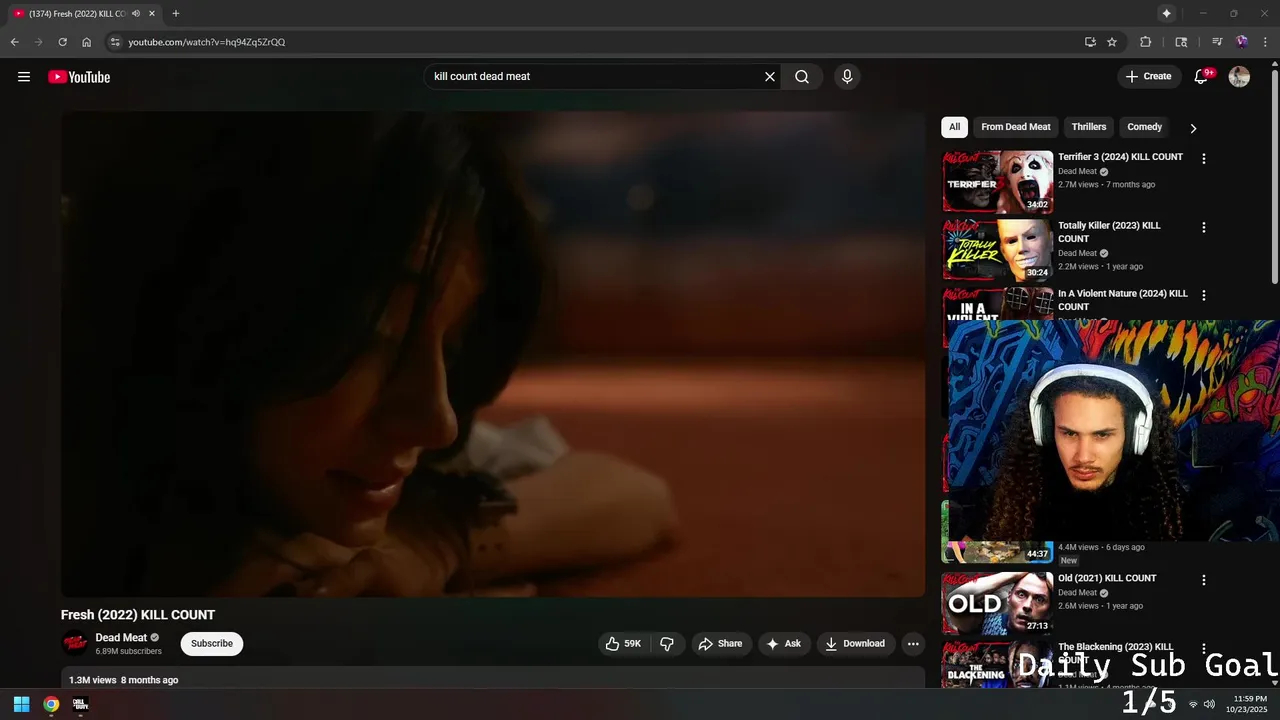Subscribe to Dead Meat channel
The height and width of the screenshot is (720, 1280).
[212, 644]
